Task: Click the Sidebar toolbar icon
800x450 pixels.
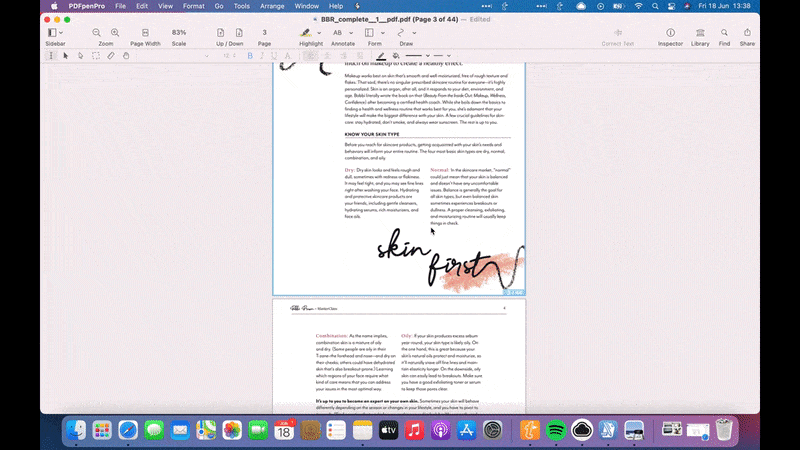Action: pos(52,33)
